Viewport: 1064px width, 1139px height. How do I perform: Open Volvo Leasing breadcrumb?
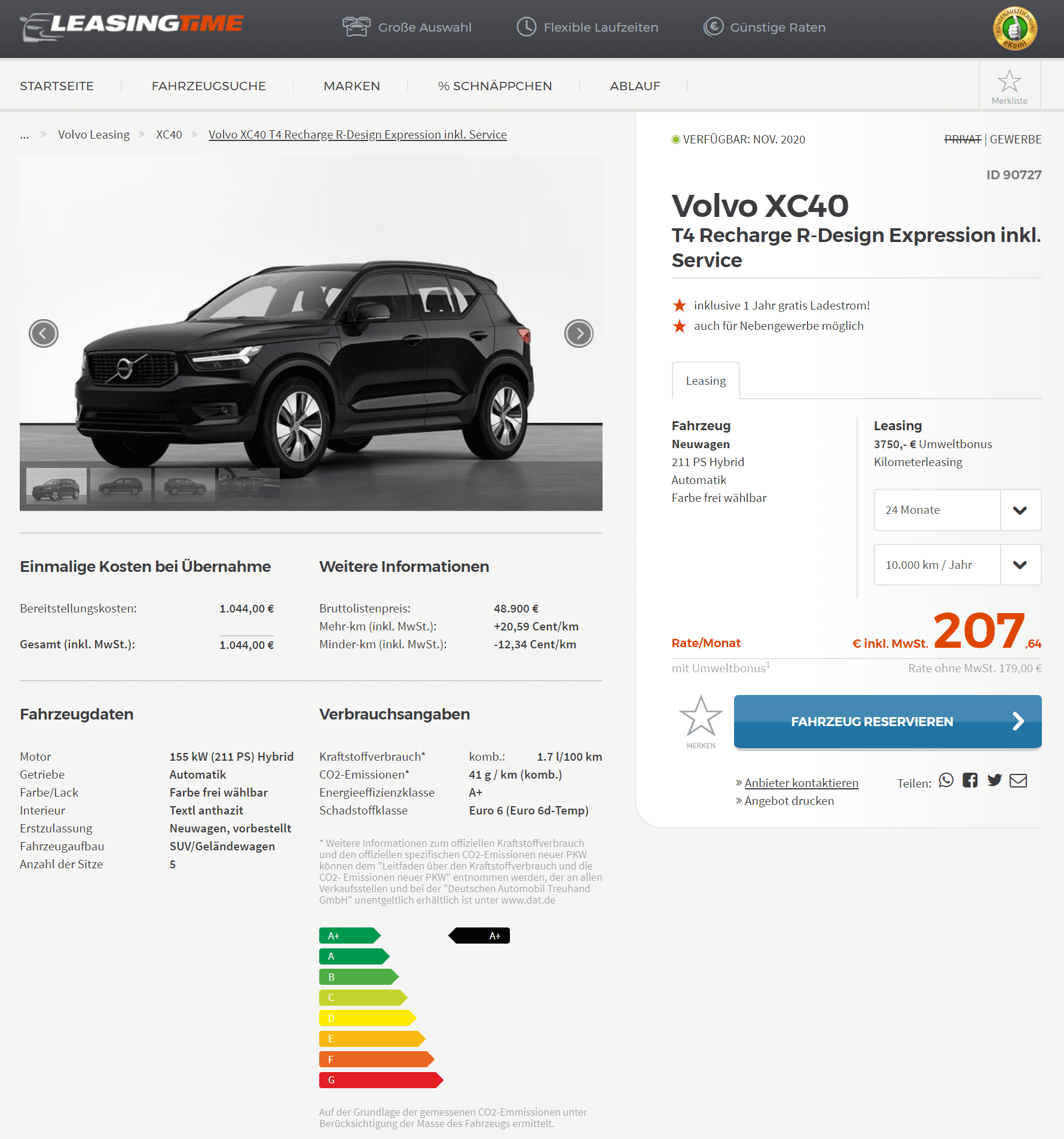click(94, 134)
